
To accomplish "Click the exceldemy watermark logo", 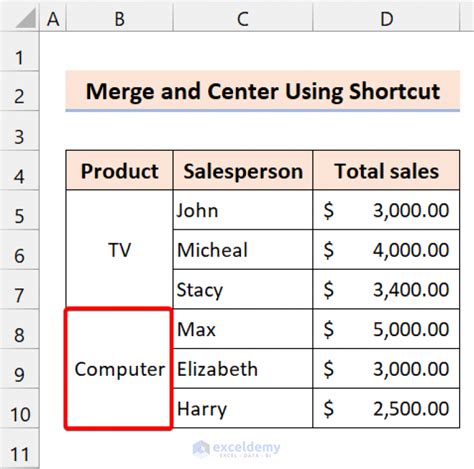I will pyautogui.click(x=237, y=449).
